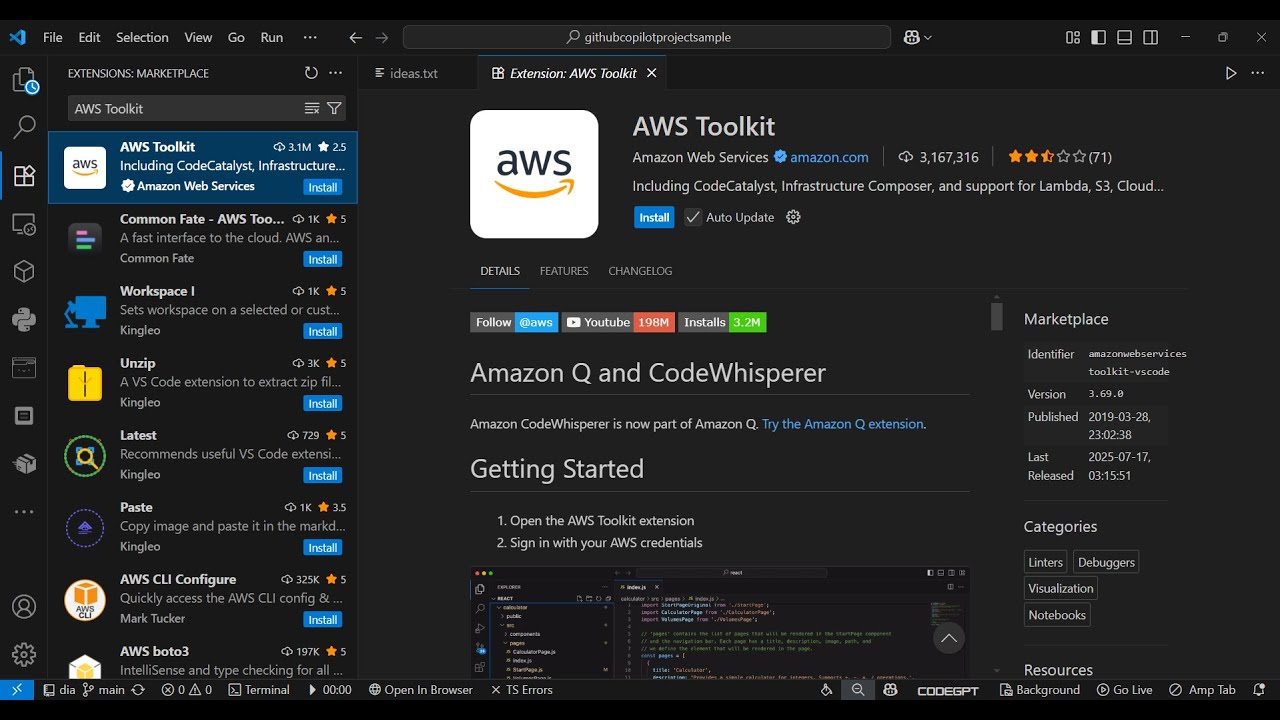Viewport: 1280px width, 720px height.
Task: Toggle the primary side bar
Action: click(x=1099, y=37)
